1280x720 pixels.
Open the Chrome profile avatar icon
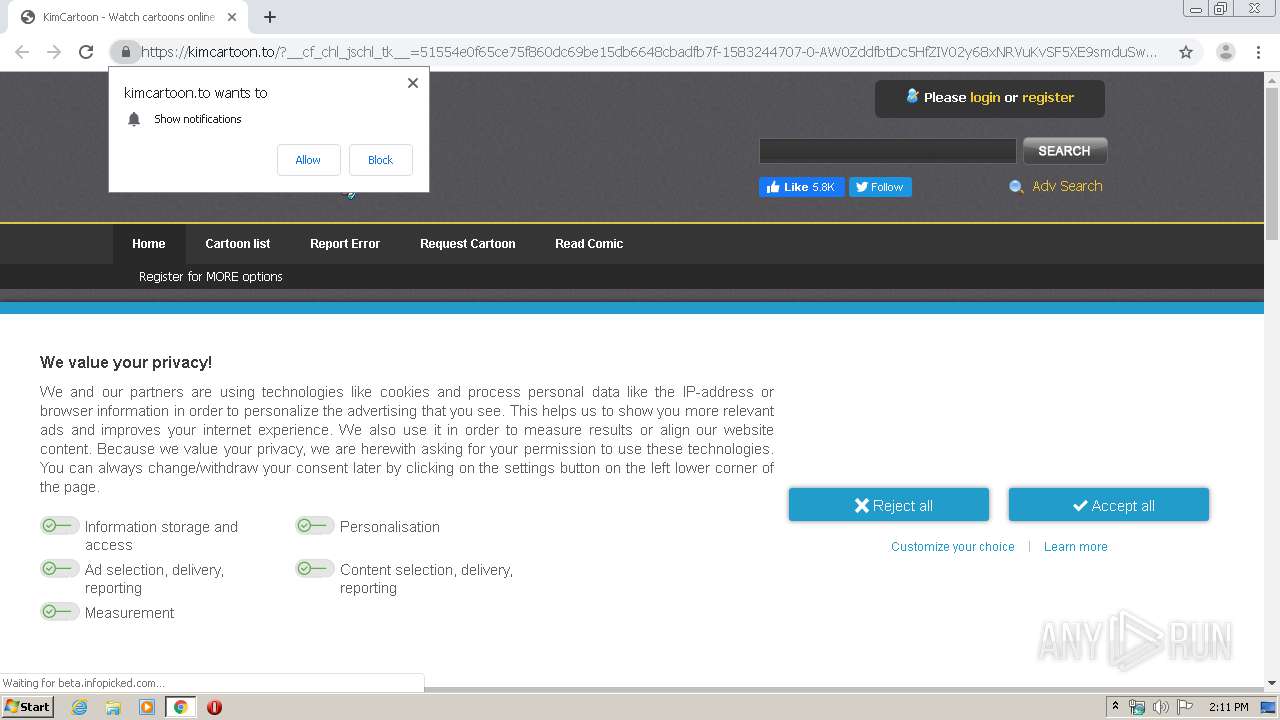1225,52
